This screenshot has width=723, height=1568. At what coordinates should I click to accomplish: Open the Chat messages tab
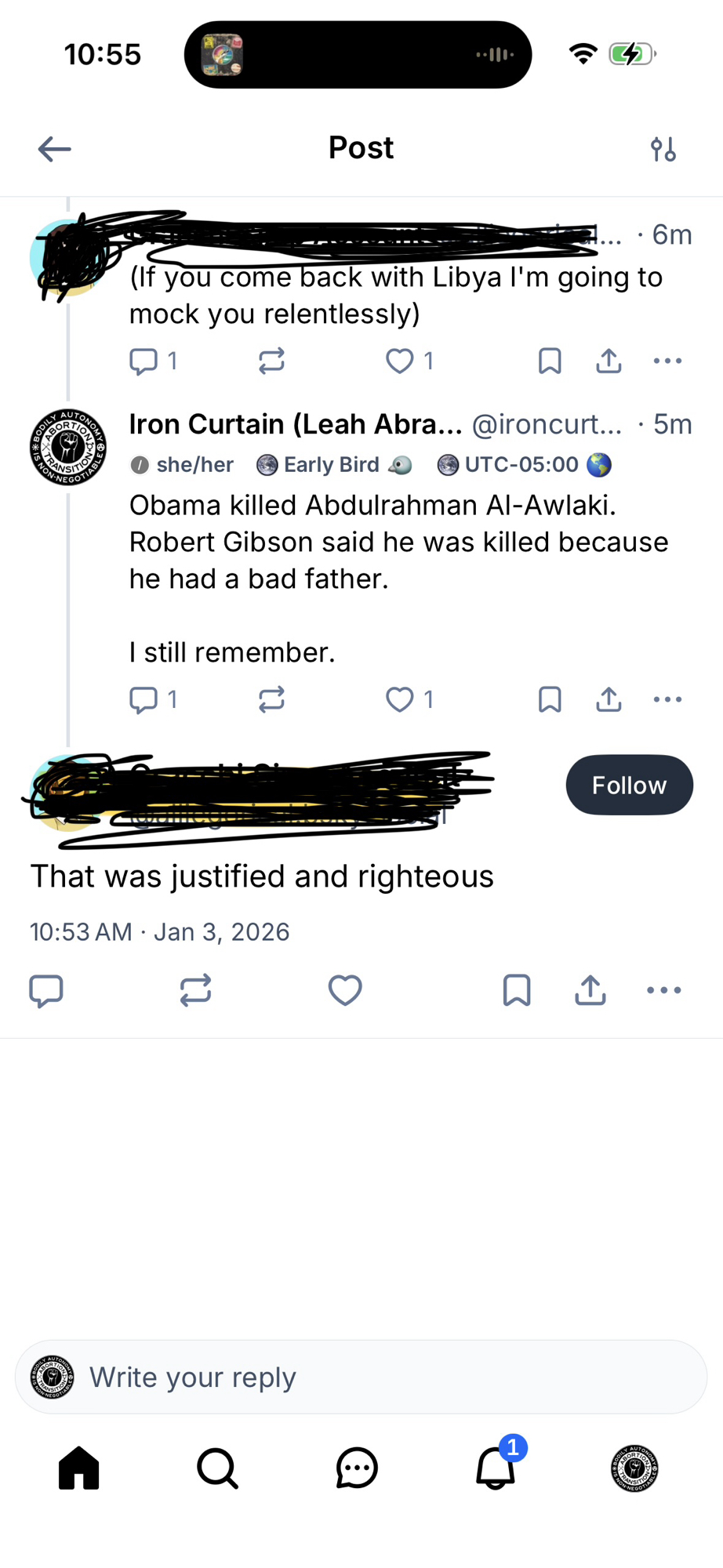(357, 1468)
